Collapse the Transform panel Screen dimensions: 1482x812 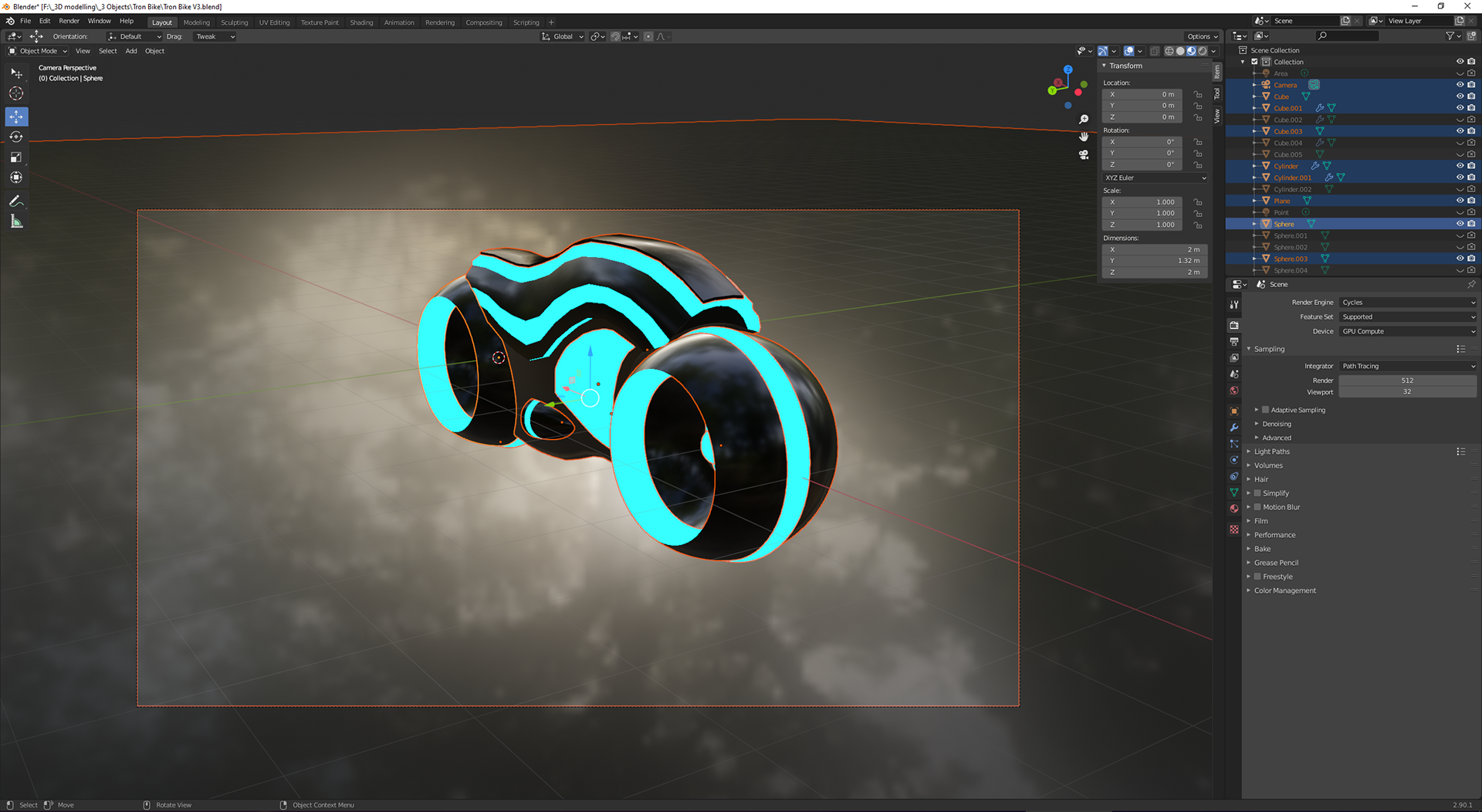1125,66
